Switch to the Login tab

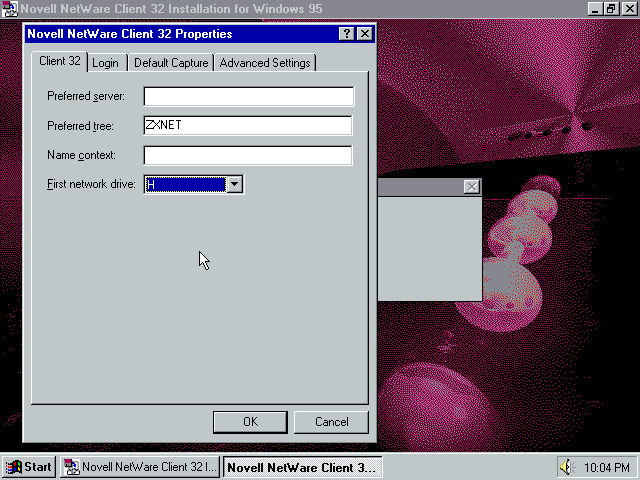[106, 63]
